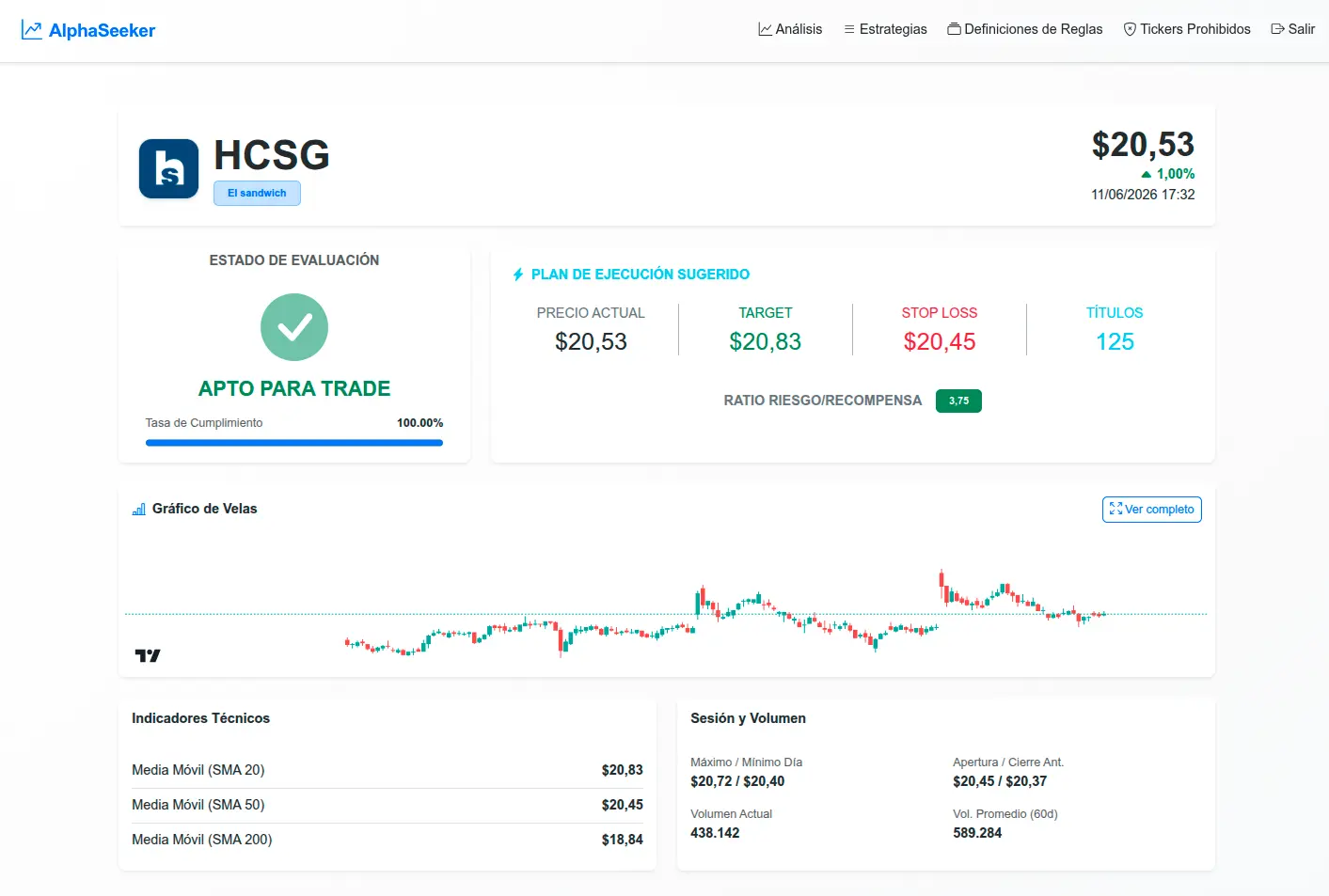1329x896 pixels.
Task: Click the TÍTULOS value 125
Action: pos(1115,342)
